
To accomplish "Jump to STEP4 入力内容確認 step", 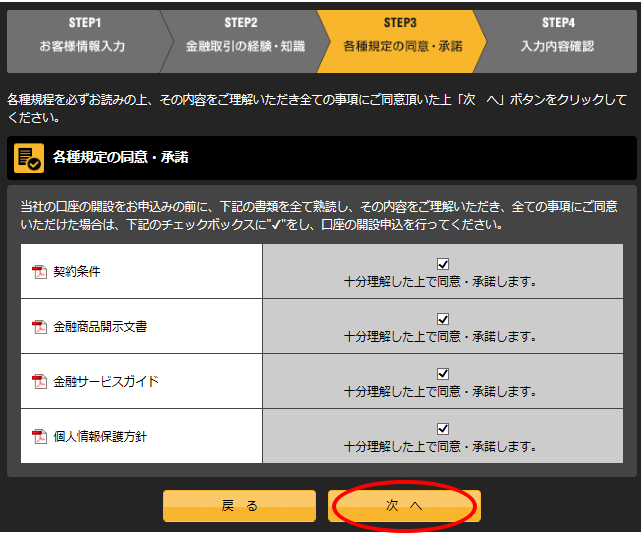I will pos(557,36).
